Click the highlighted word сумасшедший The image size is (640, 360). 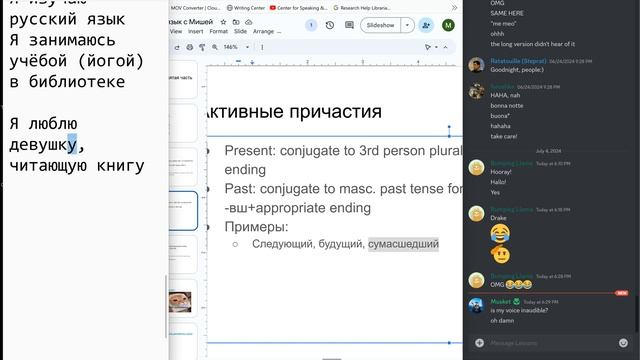click(x=403, y=244)
